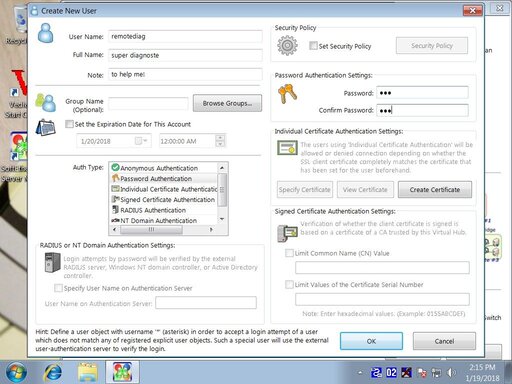Click the taskbar clock showing 2:15 PM
Image resolution: width=512 pixels, height=384 pixels.
click(482, 373)
